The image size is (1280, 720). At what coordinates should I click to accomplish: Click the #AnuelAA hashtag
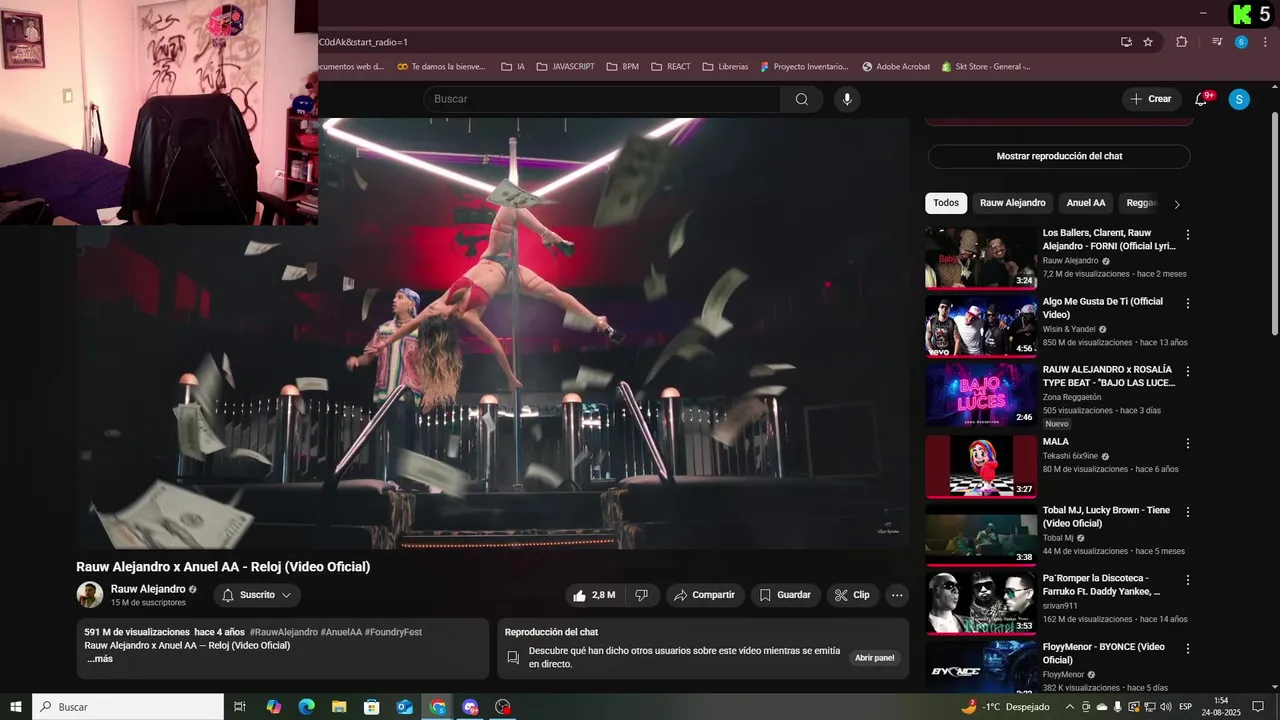(341, 632)
